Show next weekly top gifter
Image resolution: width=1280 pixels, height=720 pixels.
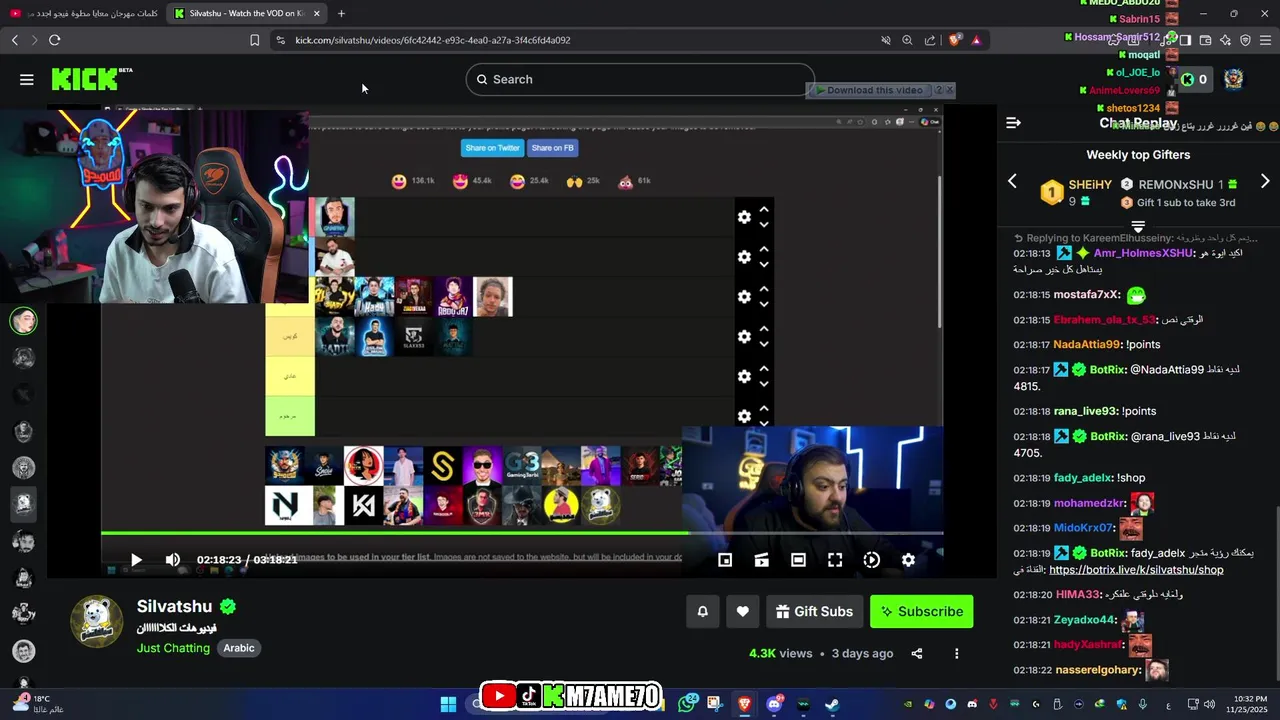1265,181
